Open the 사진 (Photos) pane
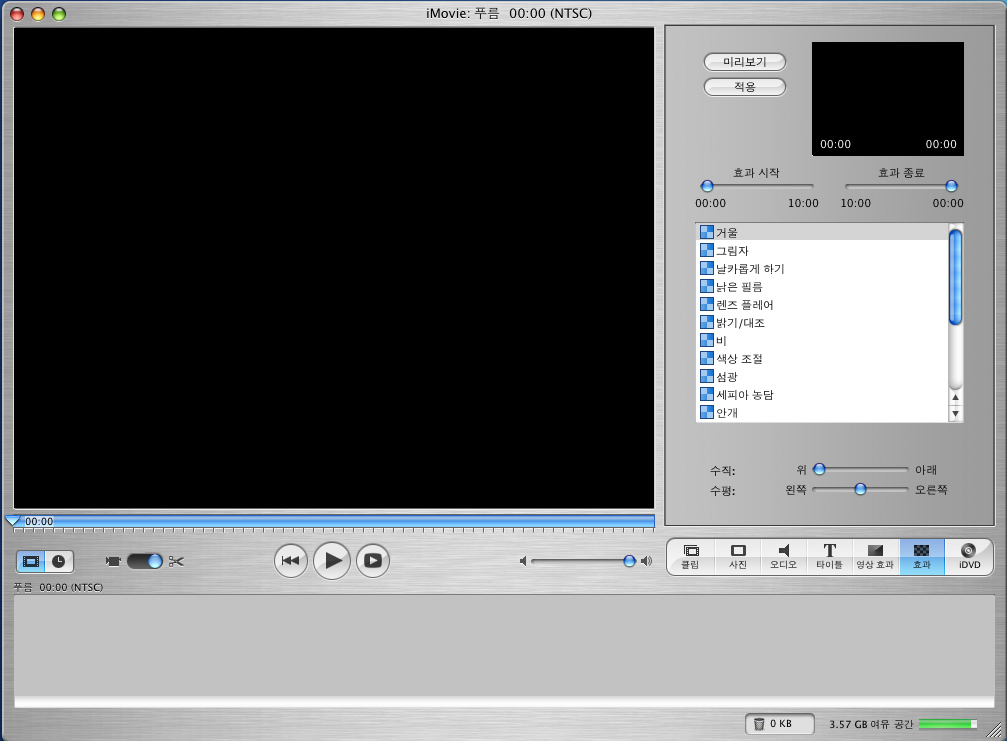 (738, 556)
